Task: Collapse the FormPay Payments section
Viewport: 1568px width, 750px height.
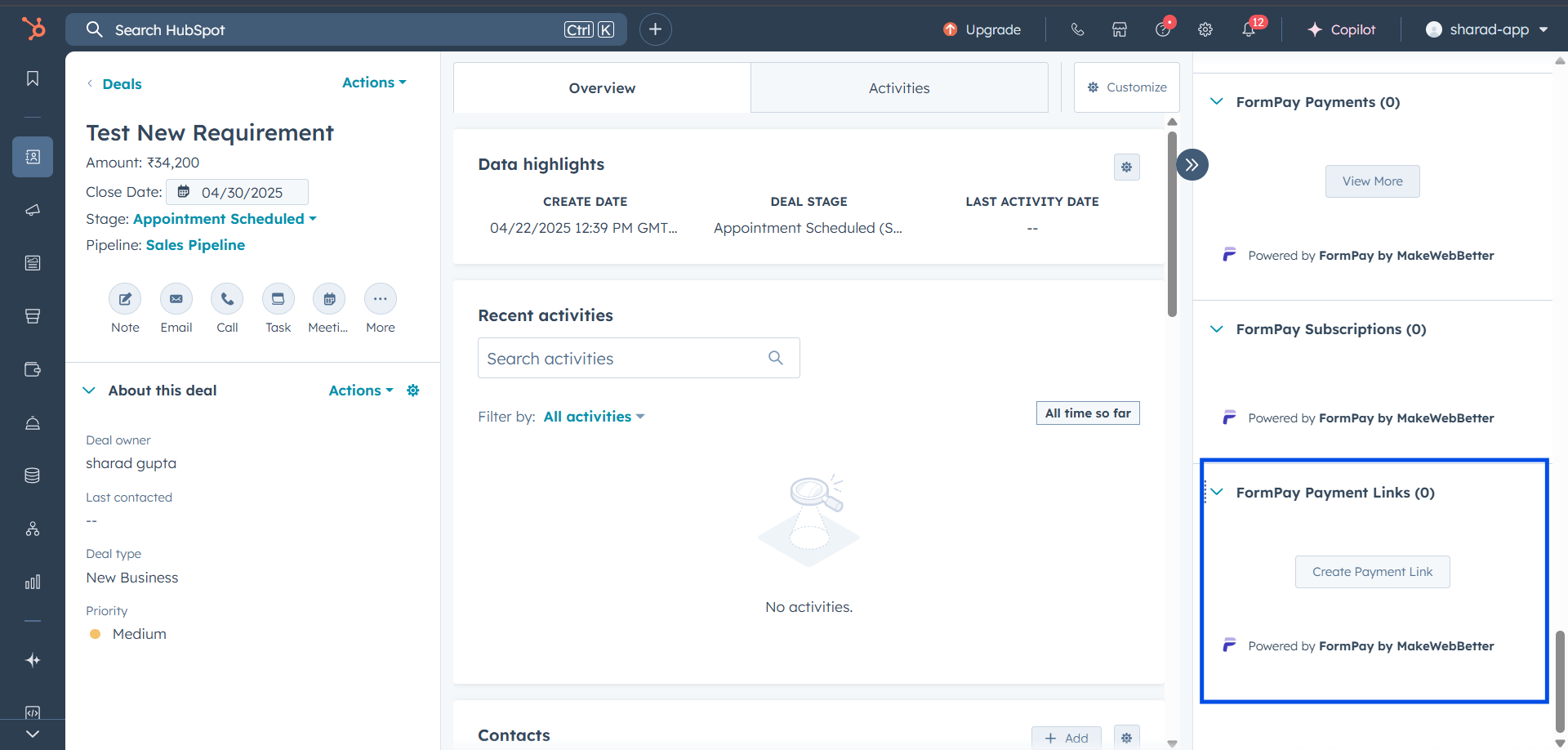Action: (1217, 101)
